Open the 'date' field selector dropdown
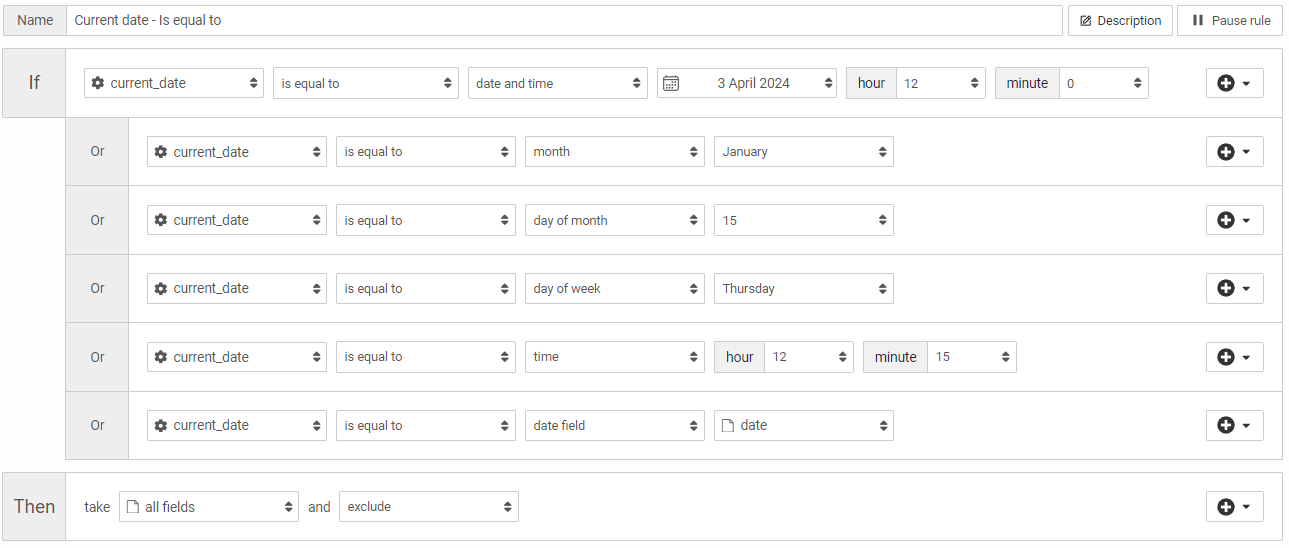 (x=803, y=425)
